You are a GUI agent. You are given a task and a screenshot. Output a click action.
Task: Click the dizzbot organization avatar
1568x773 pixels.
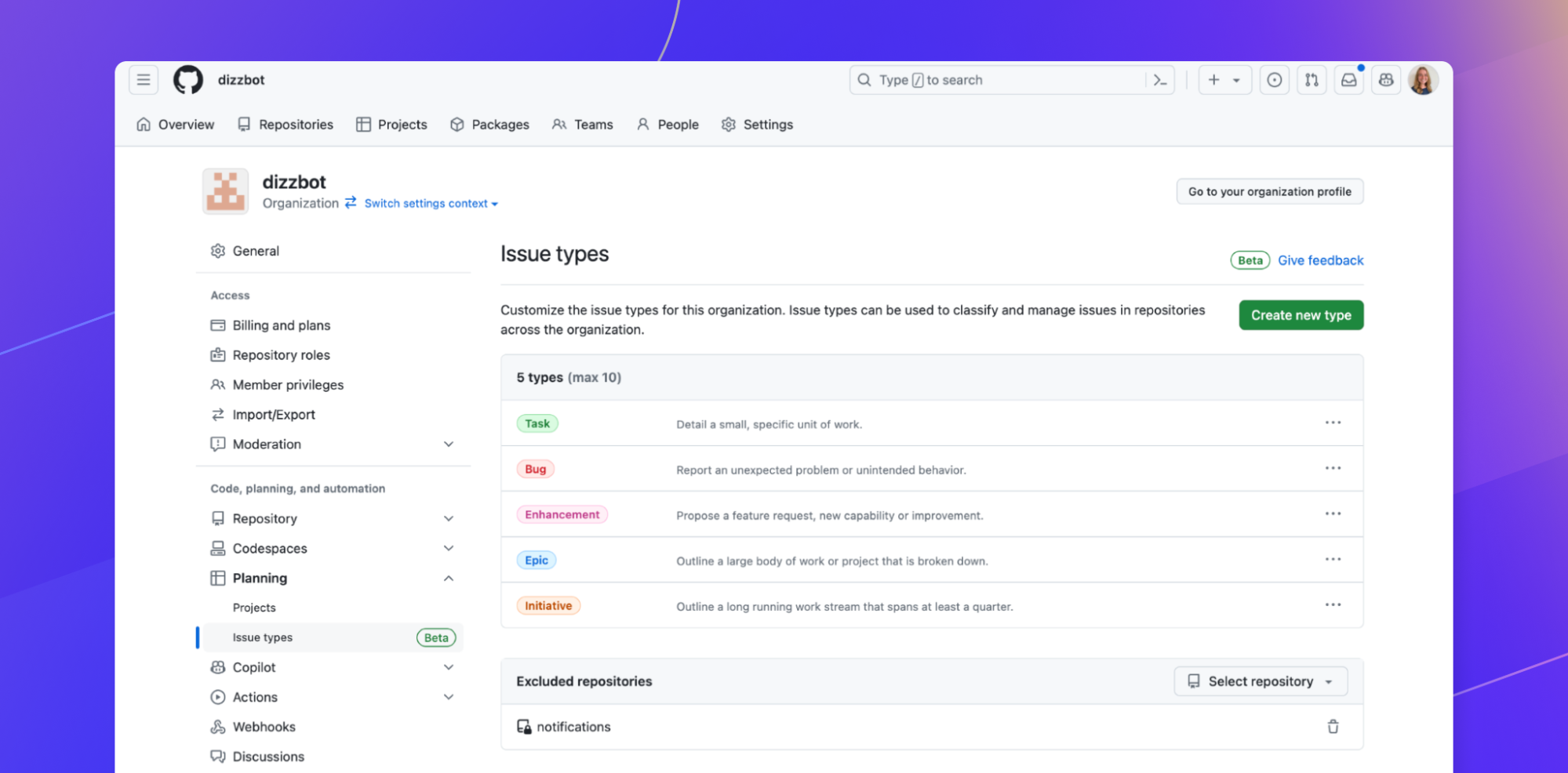coord(225,191)
